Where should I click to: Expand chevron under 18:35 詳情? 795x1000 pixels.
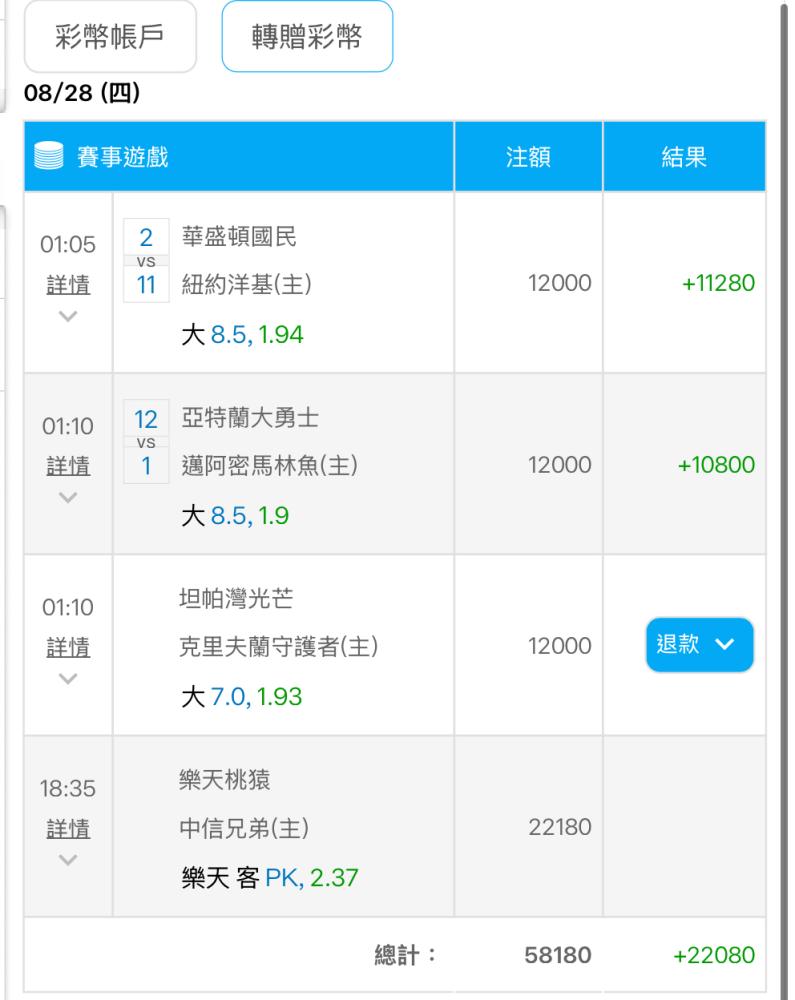click(68, 860)
